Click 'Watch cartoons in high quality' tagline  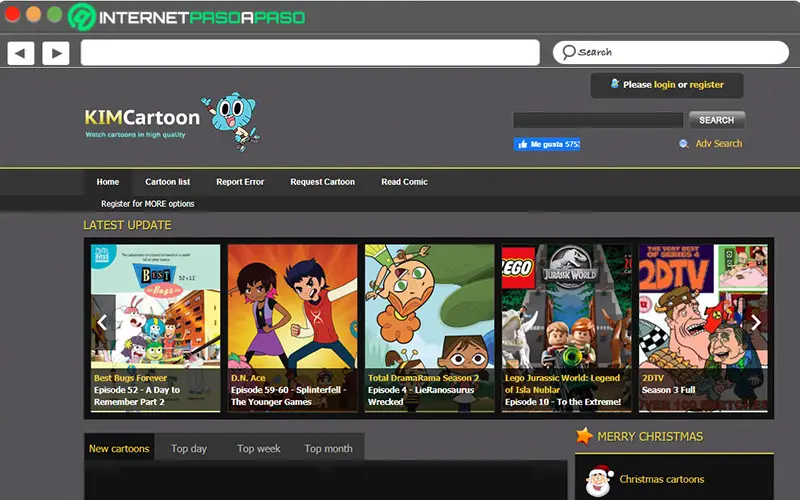point(135,135)
